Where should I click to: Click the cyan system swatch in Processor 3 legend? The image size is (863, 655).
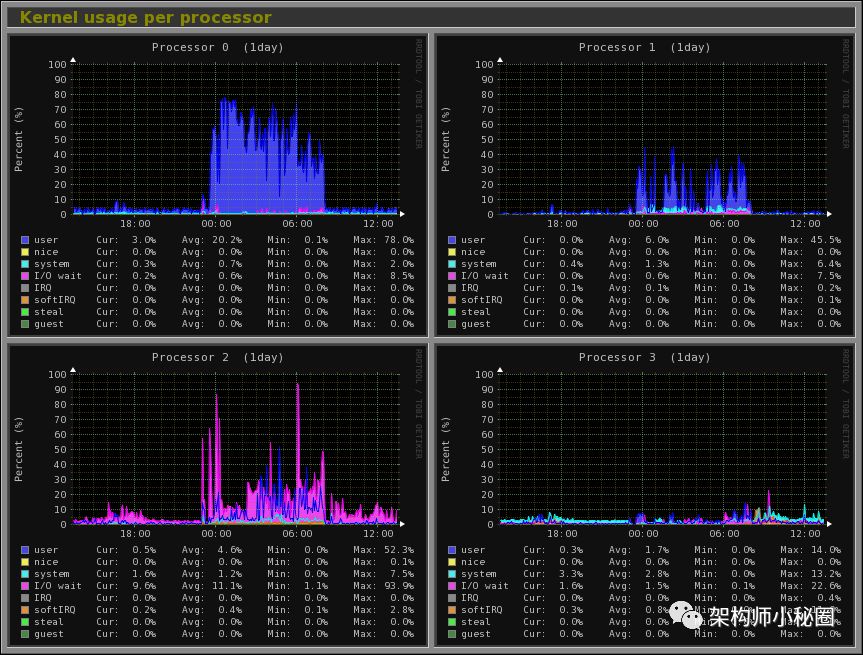[x=452, y=574]
